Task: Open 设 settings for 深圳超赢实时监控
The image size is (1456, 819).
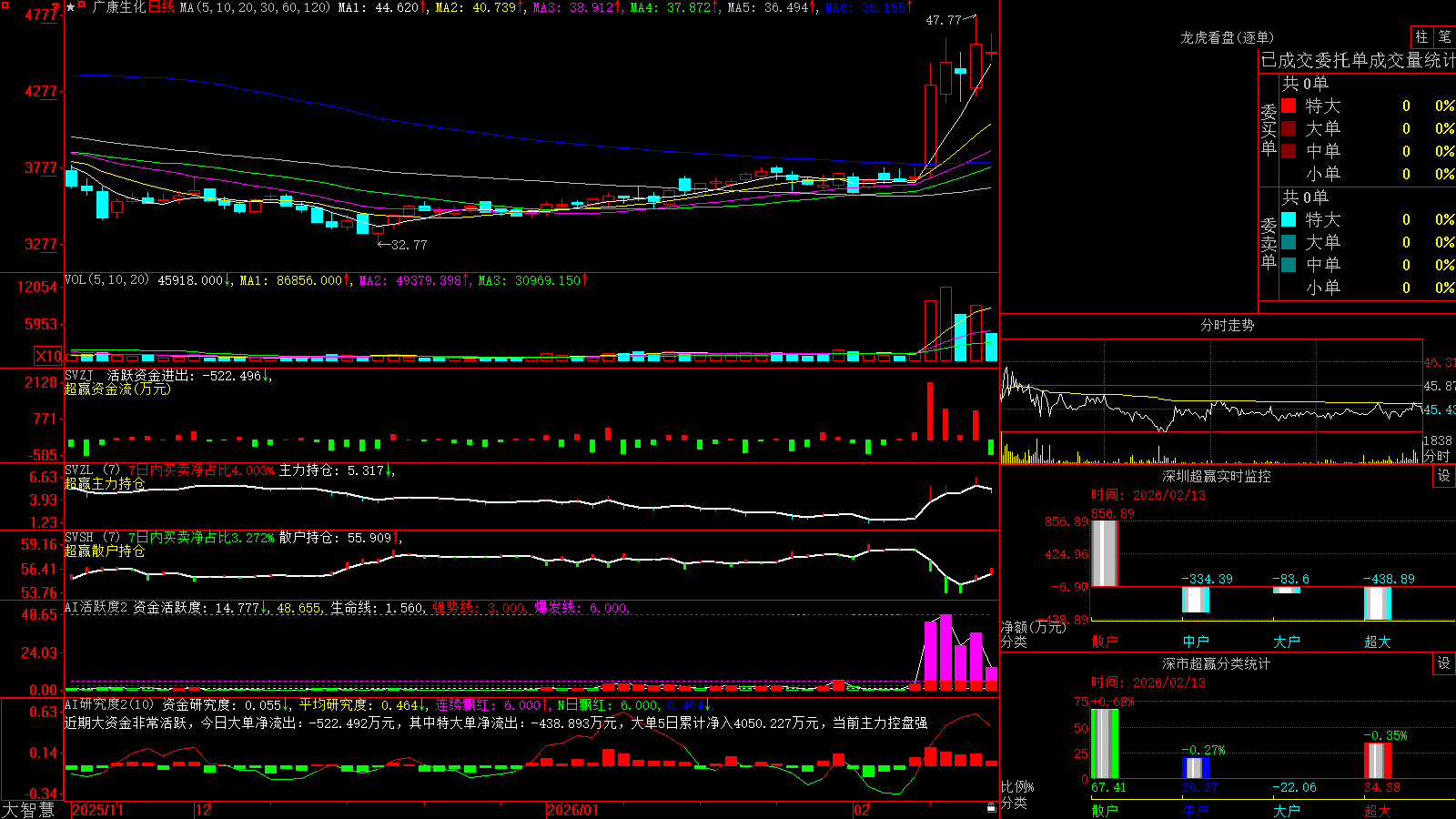Action: click(1444, 476)
